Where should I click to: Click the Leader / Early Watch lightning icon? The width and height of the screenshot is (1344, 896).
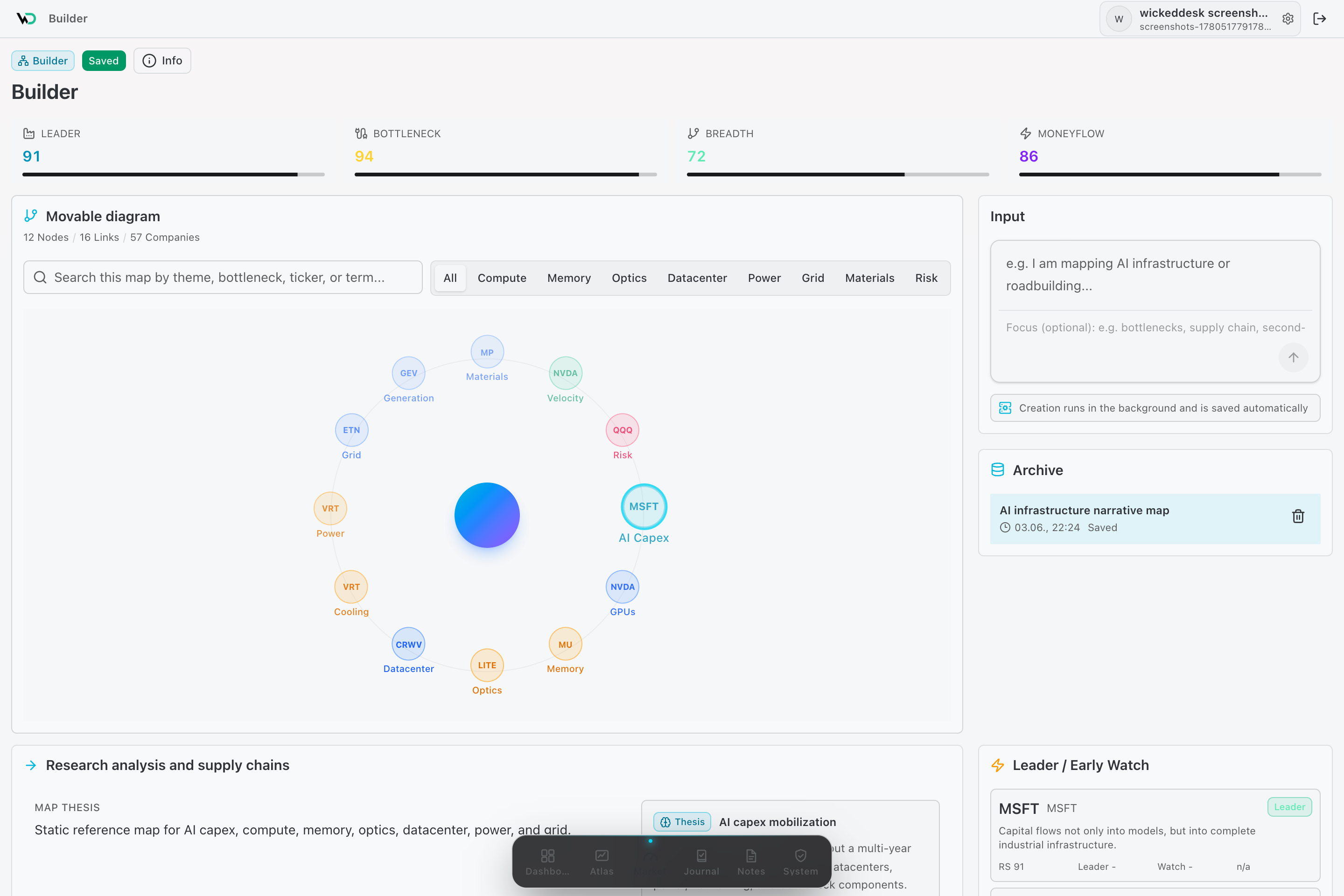pos(998,765)
